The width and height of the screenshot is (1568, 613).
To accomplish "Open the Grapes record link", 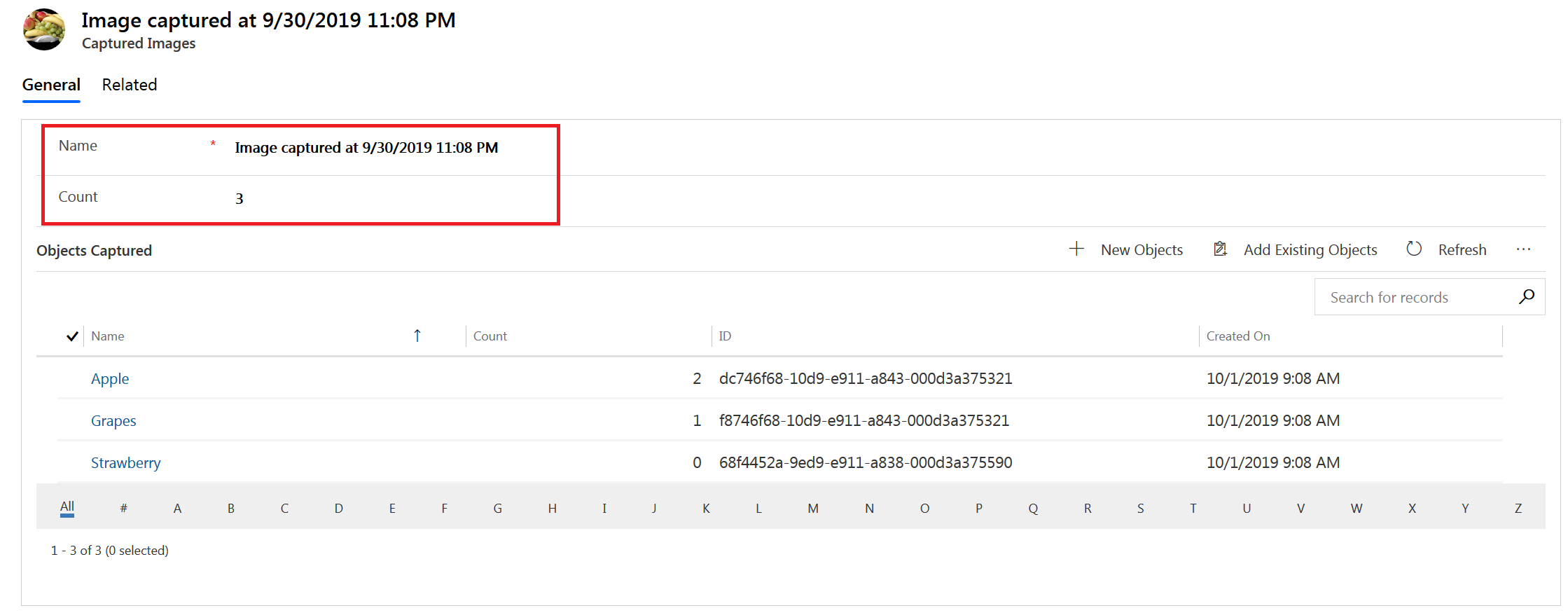I will [113, 421].
